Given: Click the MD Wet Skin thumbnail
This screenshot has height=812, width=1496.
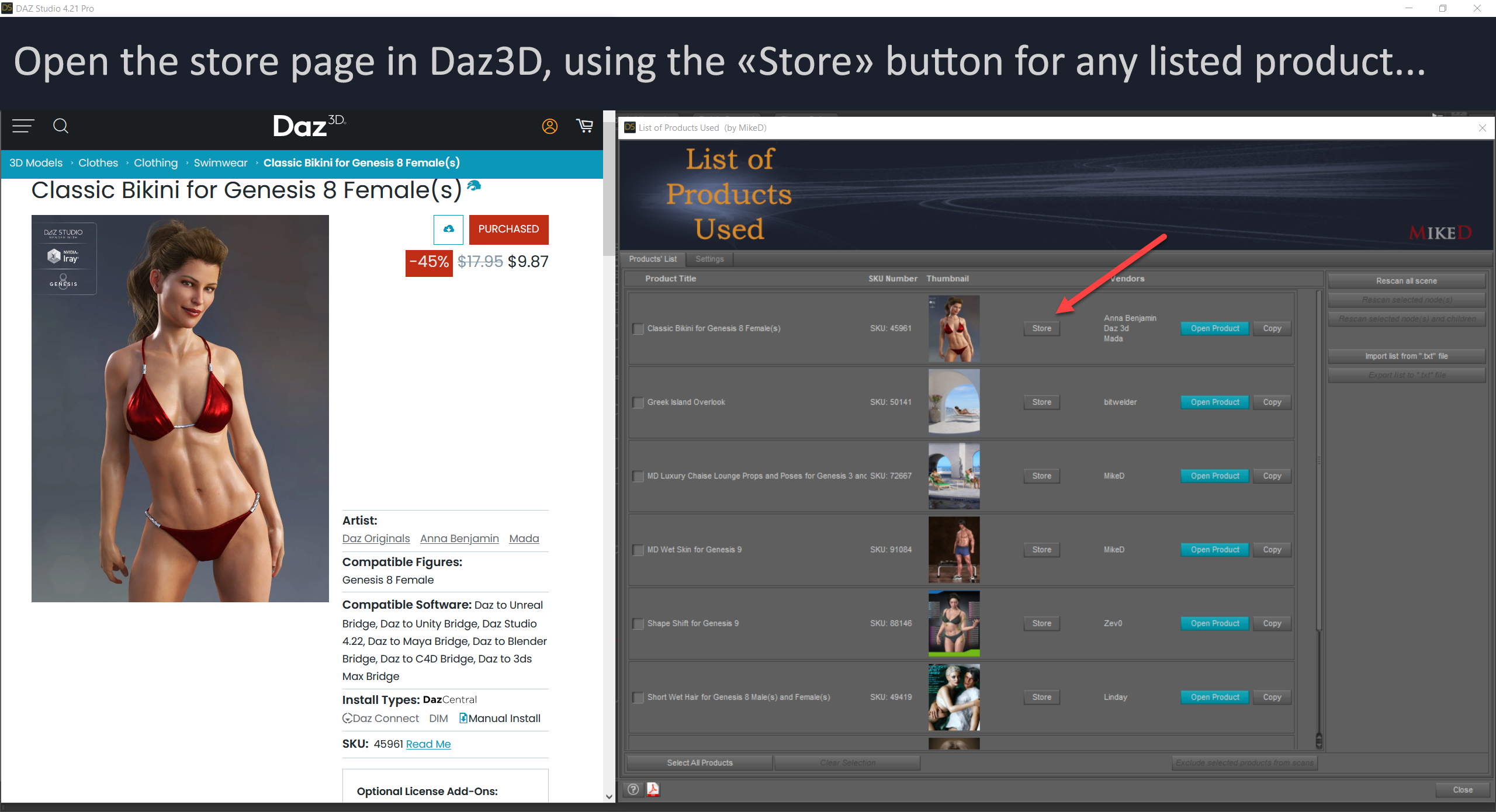Looking at the screenshot, I should (x=954, y=550).
